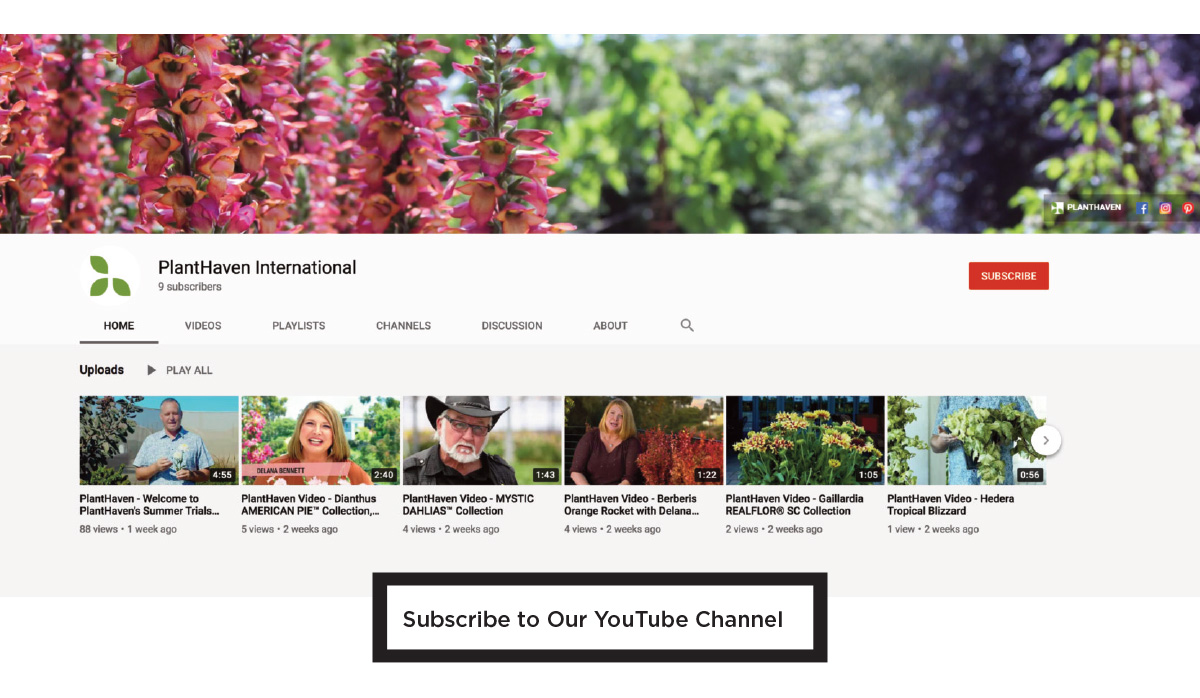The image size is (1200, 698).
Task: Select the HOME tab
Action: coord(119,326)
